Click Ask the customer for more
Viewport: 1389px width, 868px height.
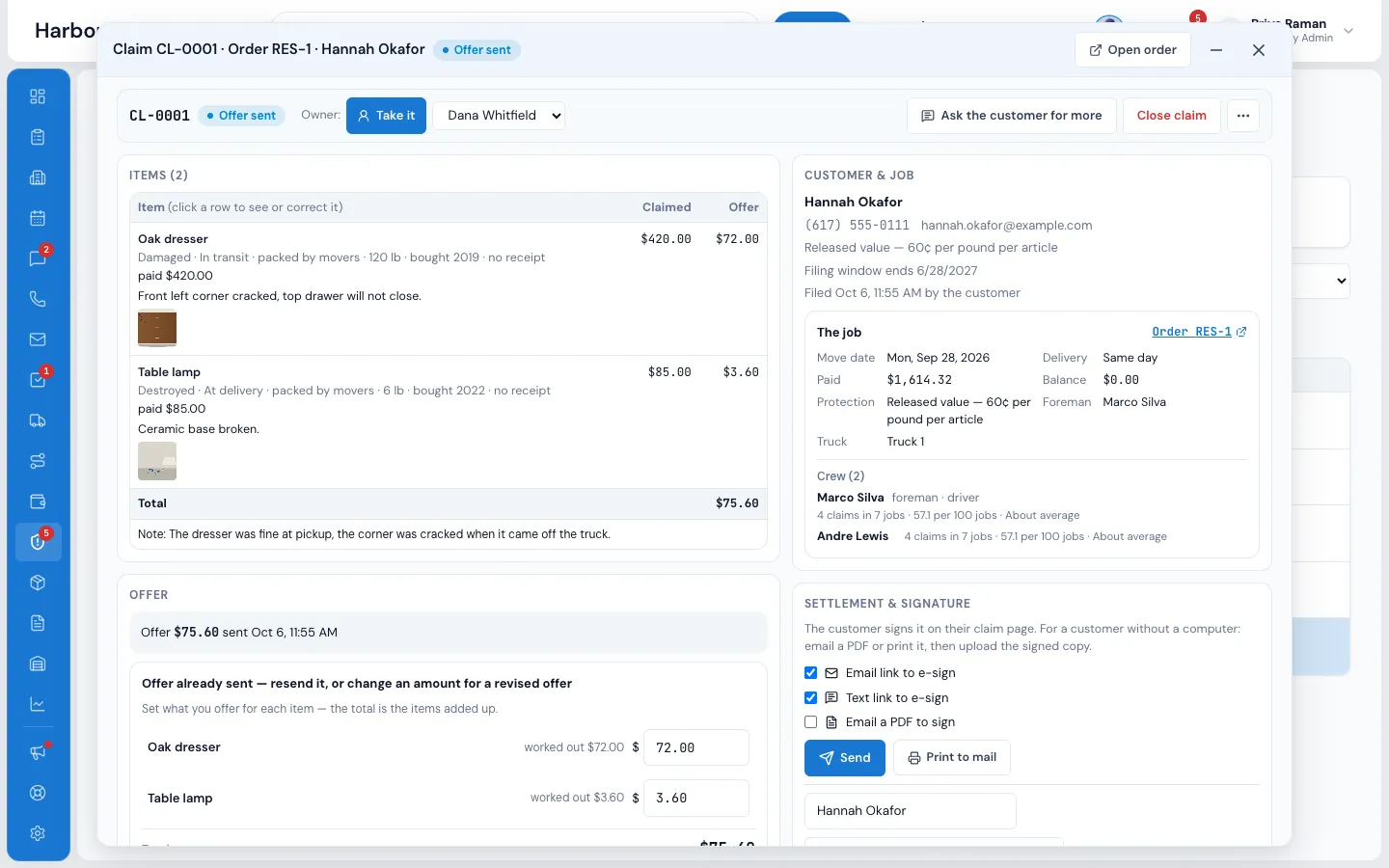(1012, 116)
